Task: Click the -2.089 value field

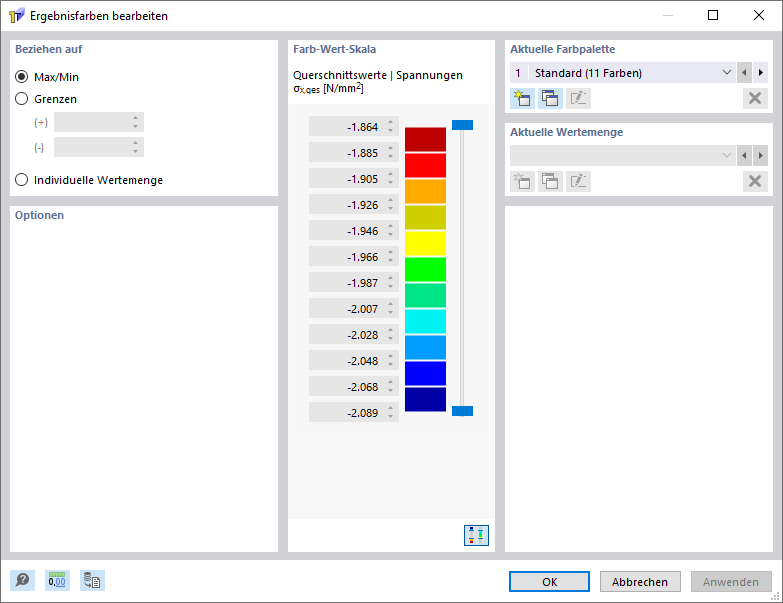Action: click(354, 412)
